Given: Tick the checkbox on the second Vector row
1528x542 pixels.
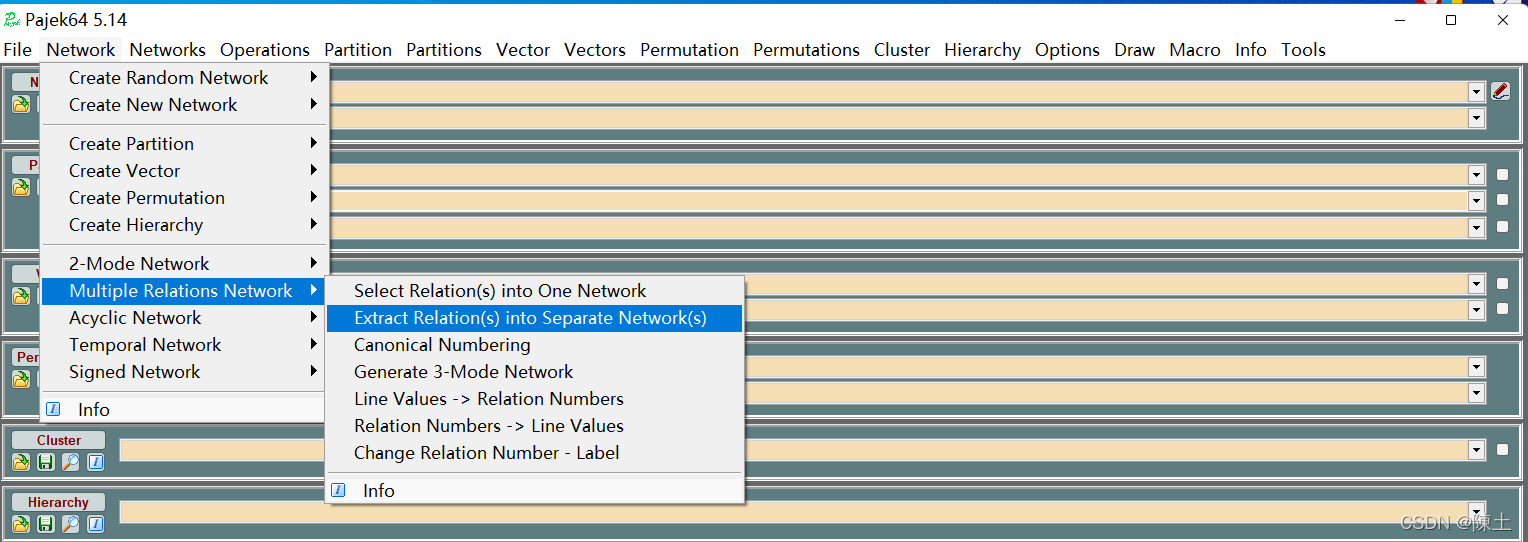Looking at the screenshot, I should point(1502,309).
